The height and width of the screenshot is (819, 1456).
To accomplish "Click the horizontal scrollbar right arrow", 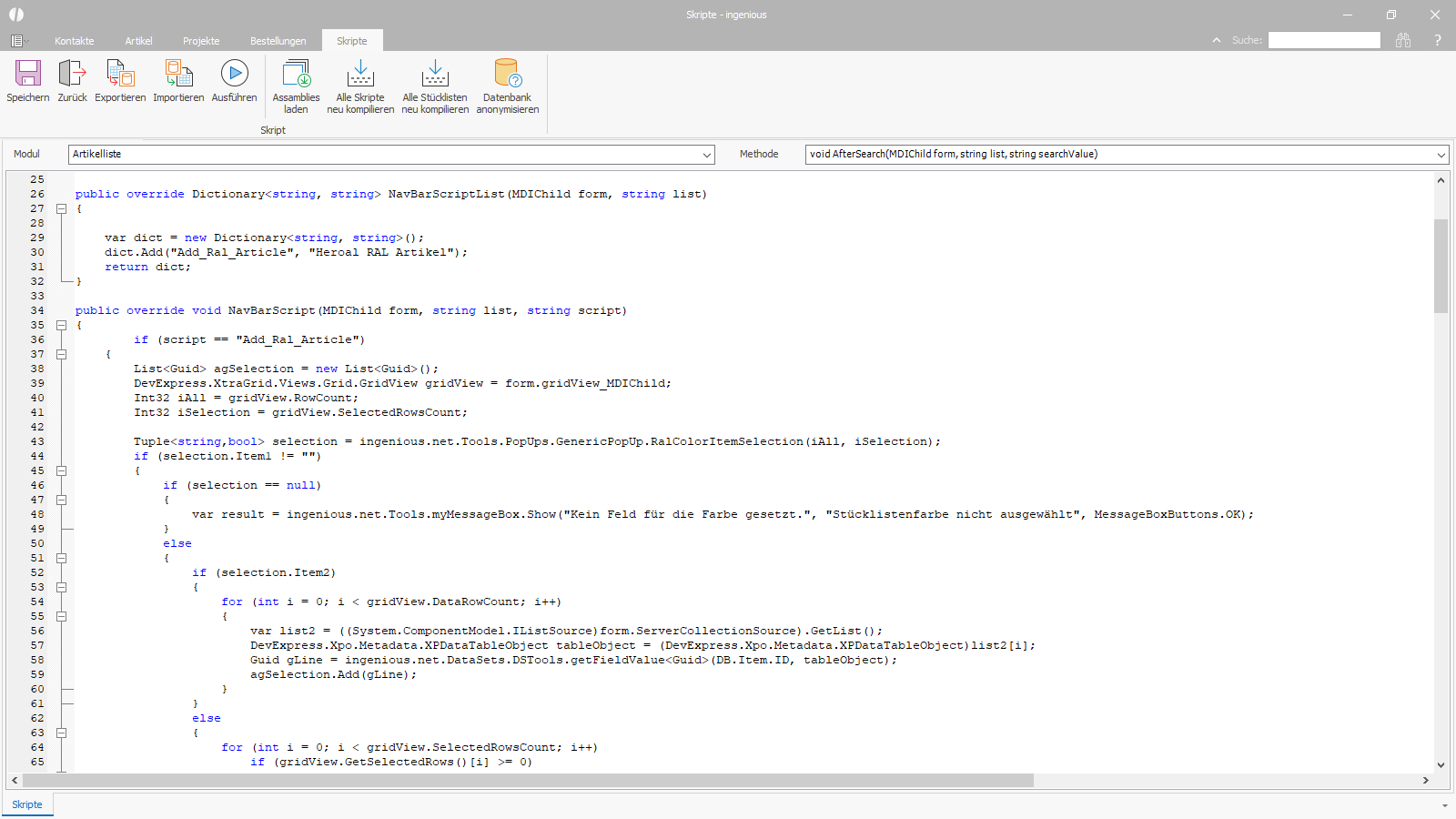I will (x=1425, y=780).
